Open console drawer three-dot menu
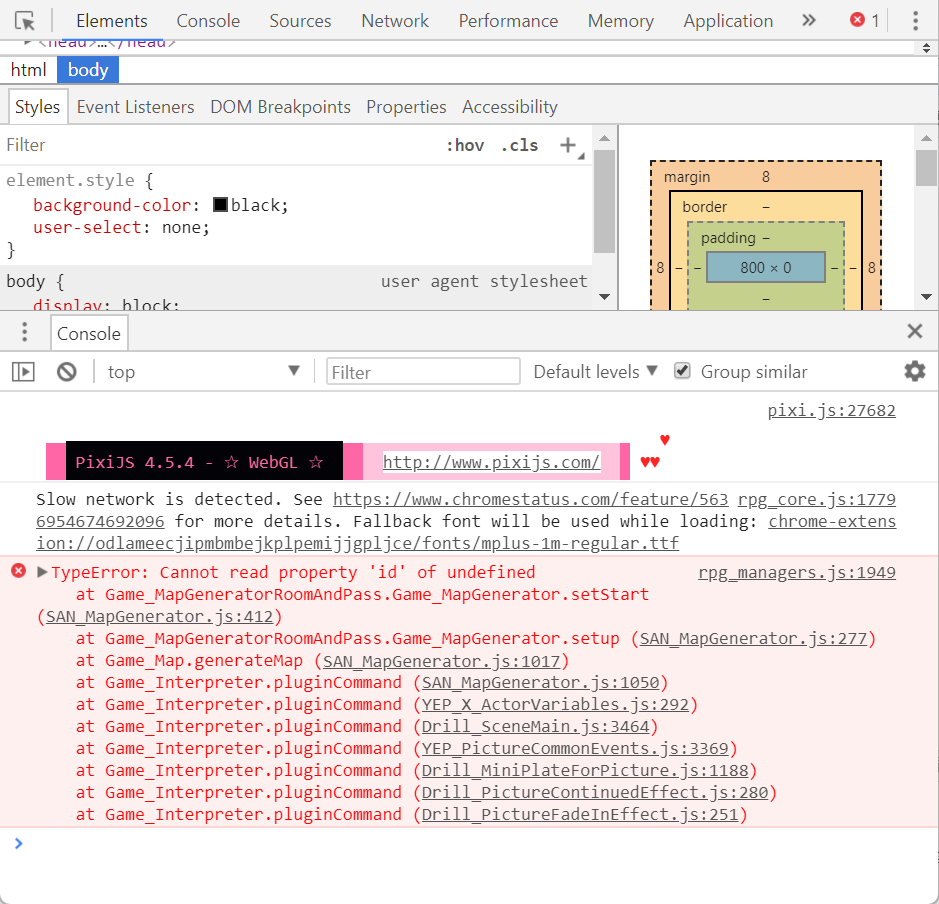The height and width of the screenshot is (904, 939). [x=25, y=332]
